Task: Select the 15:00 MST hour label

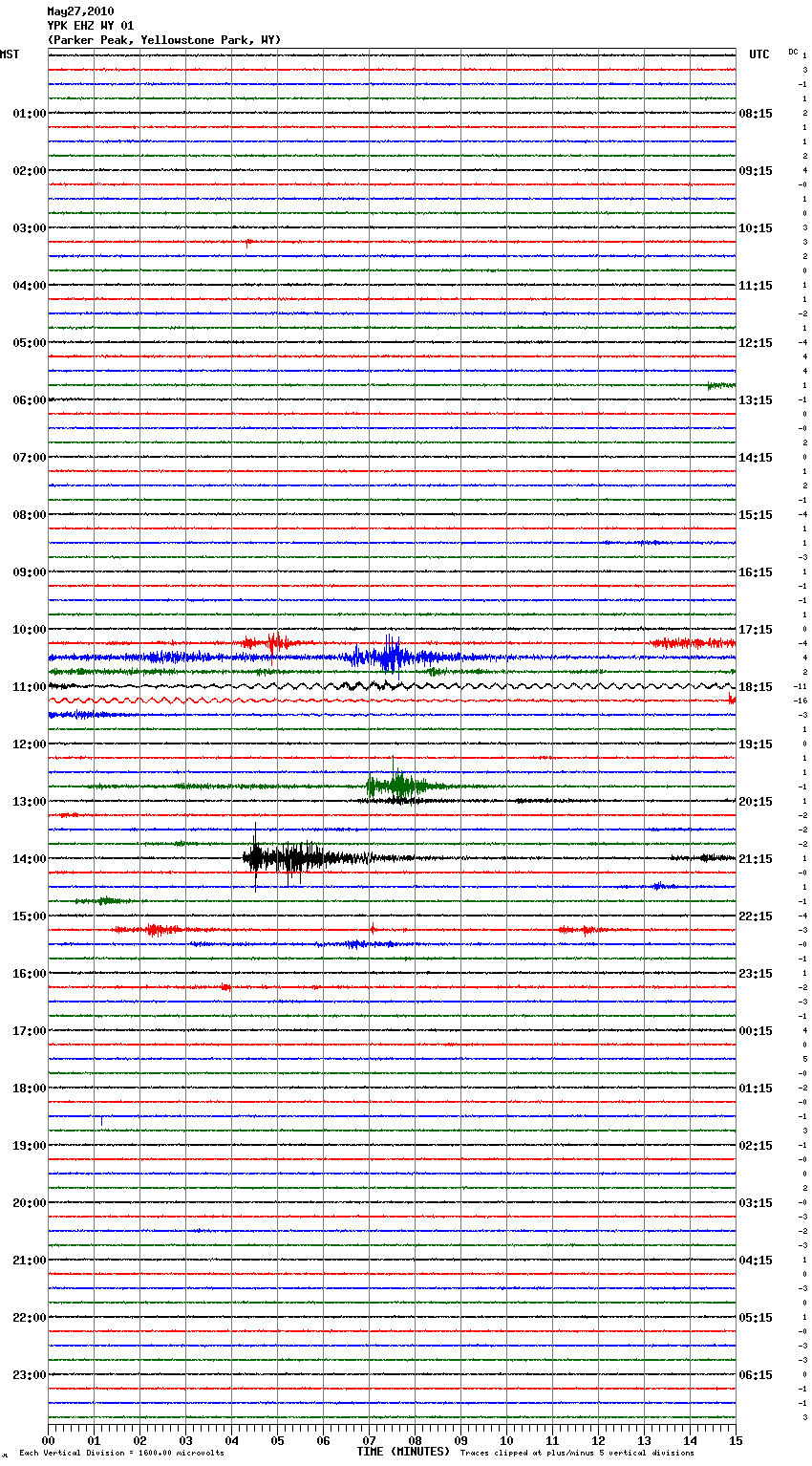Action: [29, 916]
